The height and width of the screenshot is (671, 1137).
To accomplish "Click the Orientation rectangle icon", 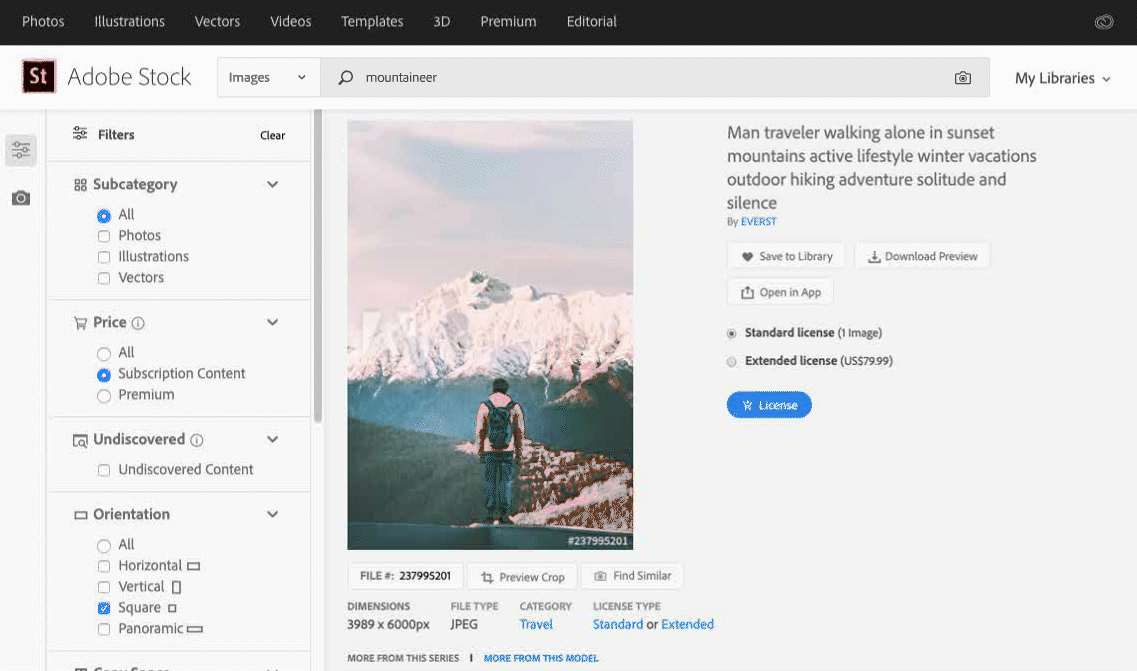I will [80, 515].
